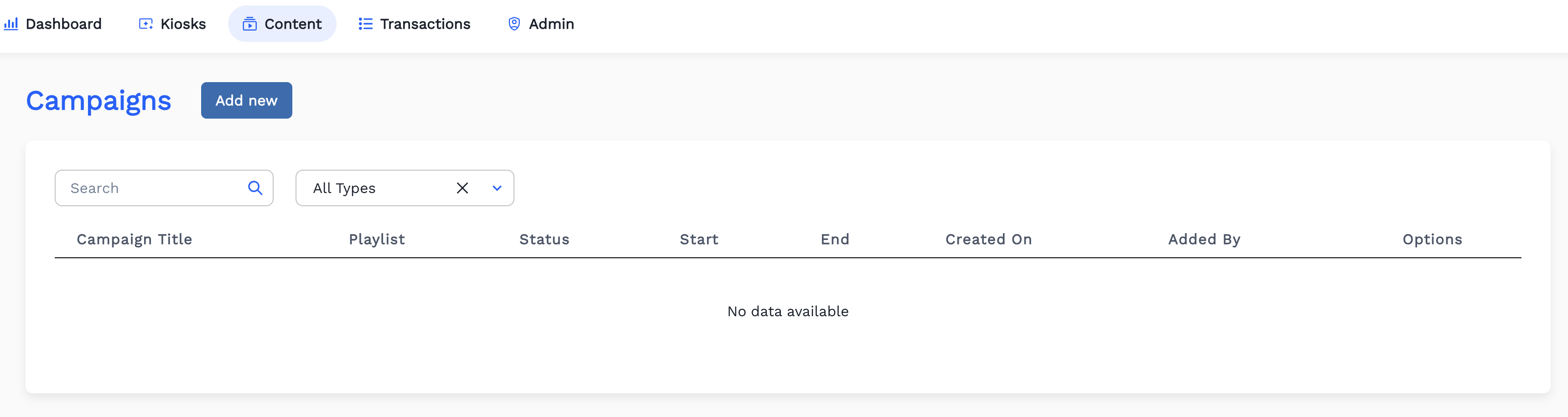Switch to the Transactions tab
The image size is (1568, 417).
point(425,24)
